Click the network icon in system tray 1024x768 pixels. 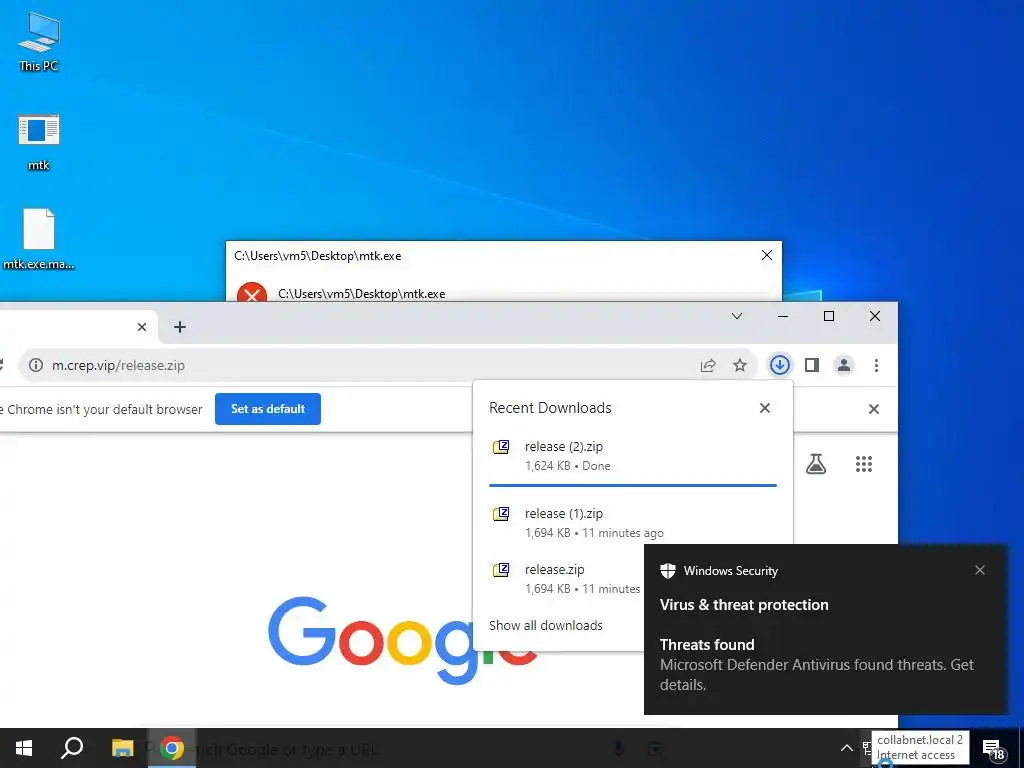[x=866, y=748]
